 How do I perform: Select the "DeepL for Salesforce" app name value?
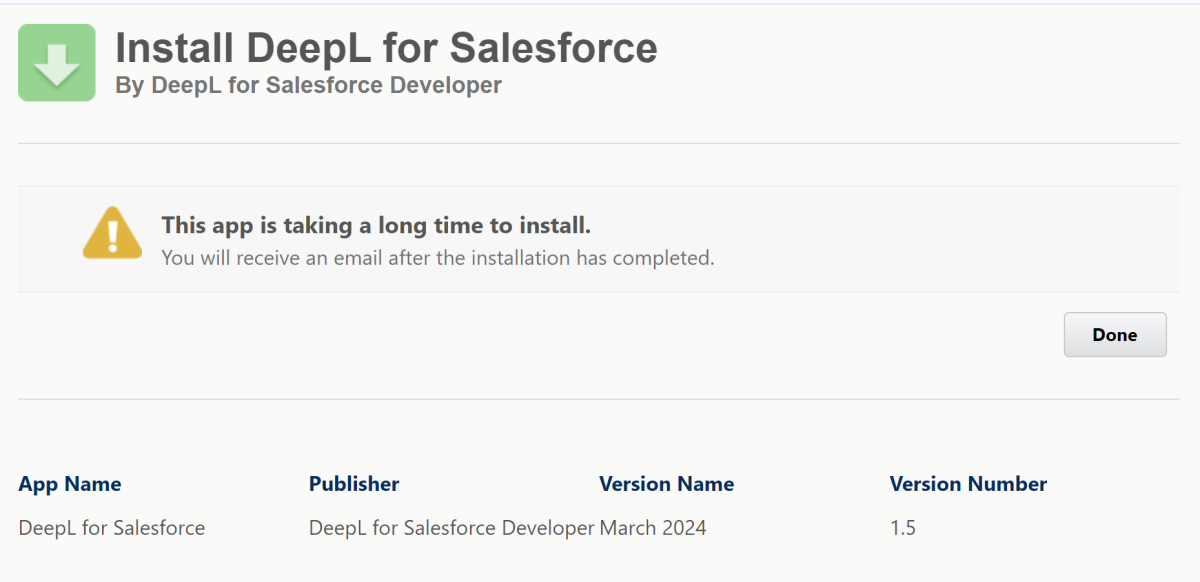coord(112,528)
